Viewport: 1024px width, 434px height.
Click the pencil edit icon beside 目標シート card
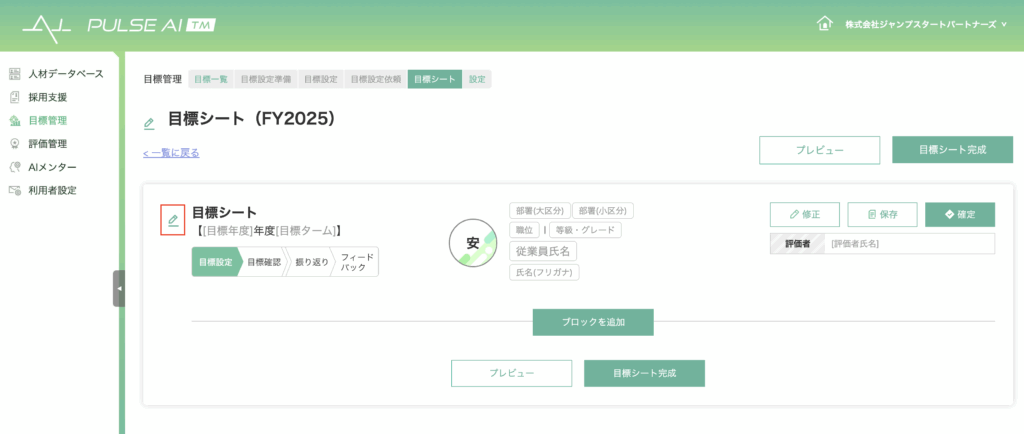(173, 220)
